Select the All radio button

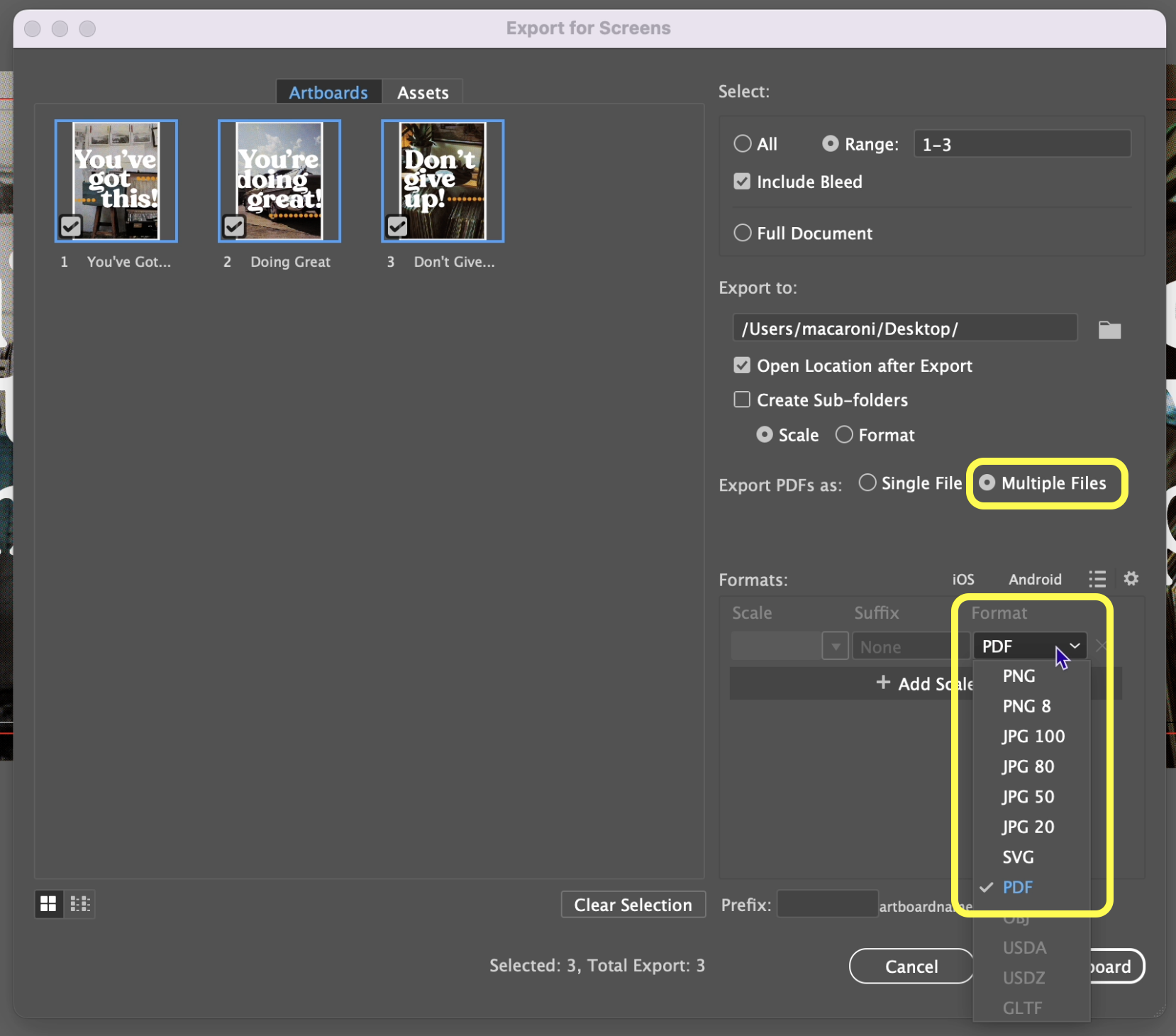click(743, 144)
